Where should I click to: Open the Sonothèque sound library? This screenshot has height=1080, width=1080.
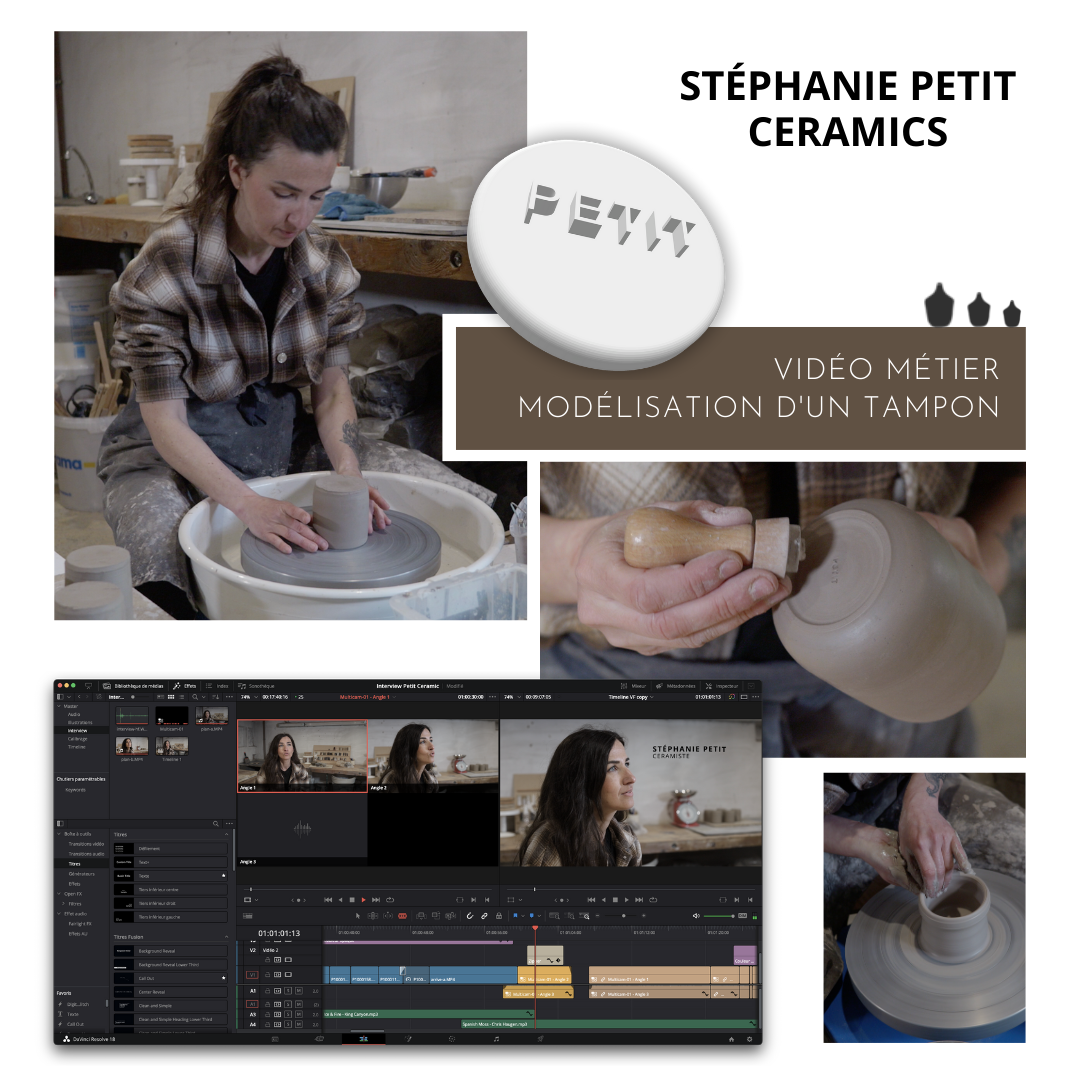(256, 686)
